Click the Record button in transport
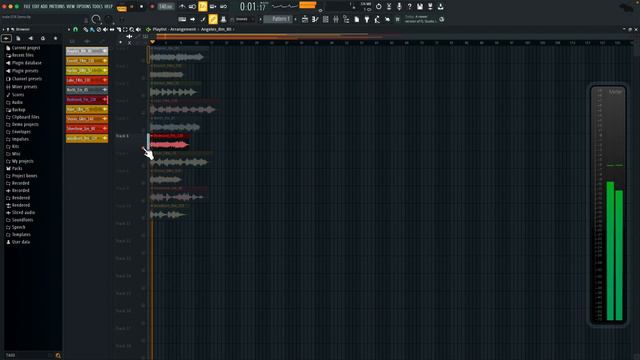 (152, 7)
